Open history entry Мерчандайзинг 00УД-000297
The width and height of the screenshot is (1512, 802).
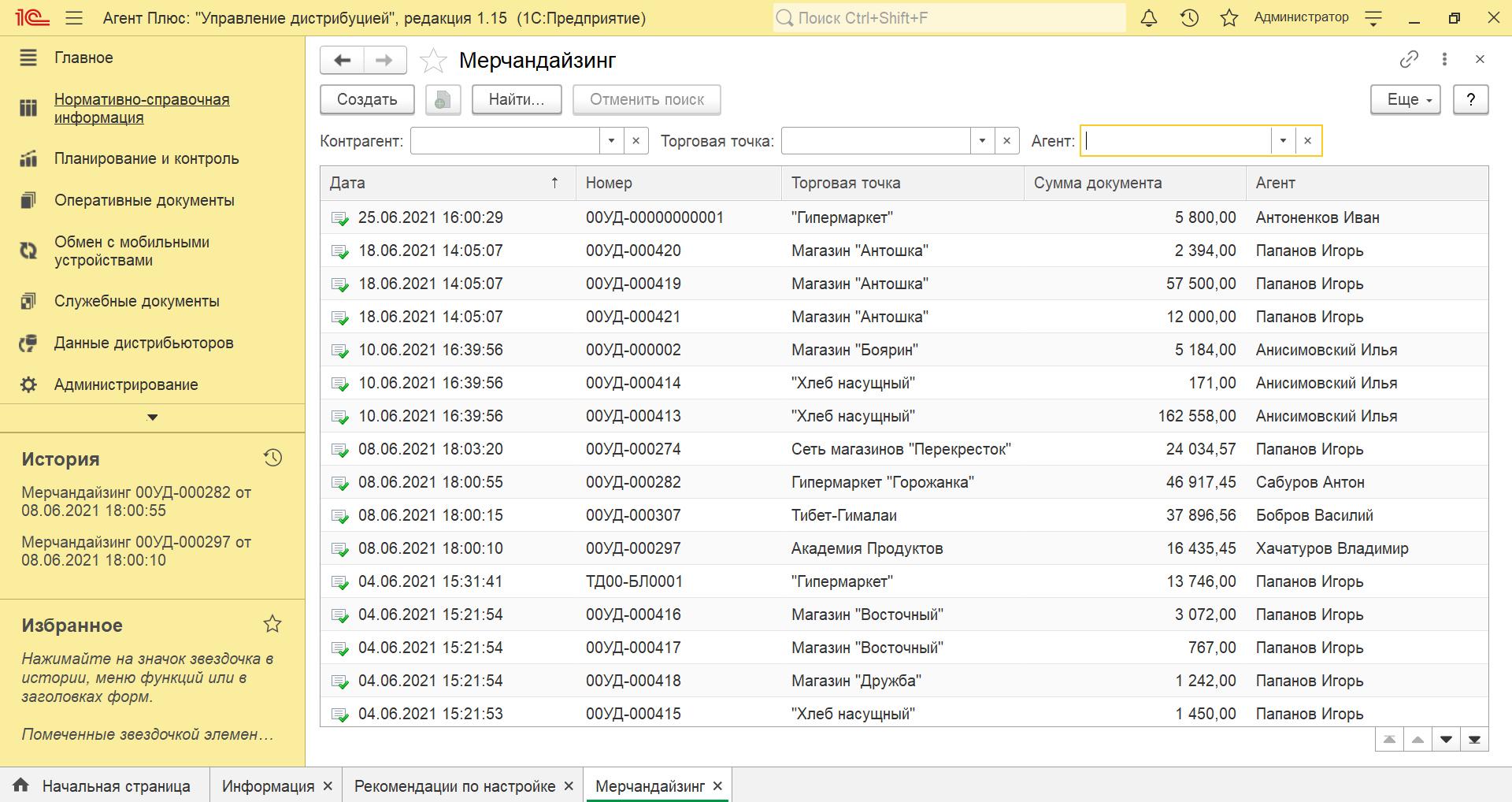coord(136,551)
